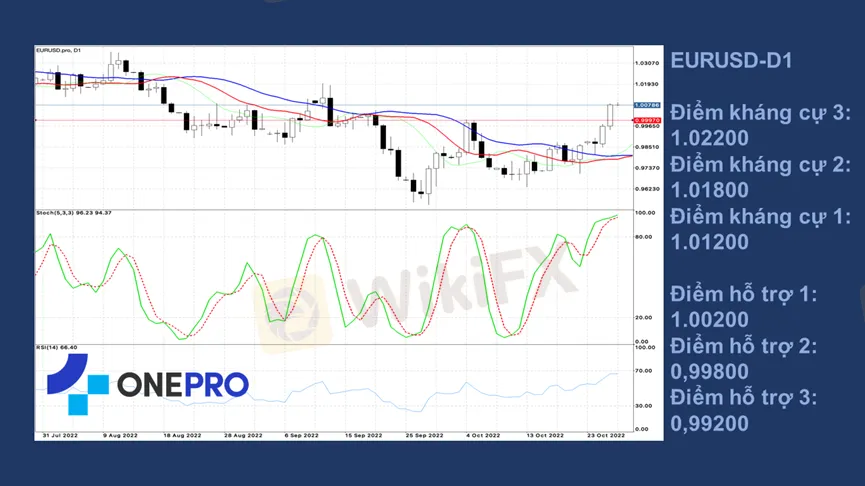
Task: Click the ONEPRO brand name text
Action: pos(182,385)
